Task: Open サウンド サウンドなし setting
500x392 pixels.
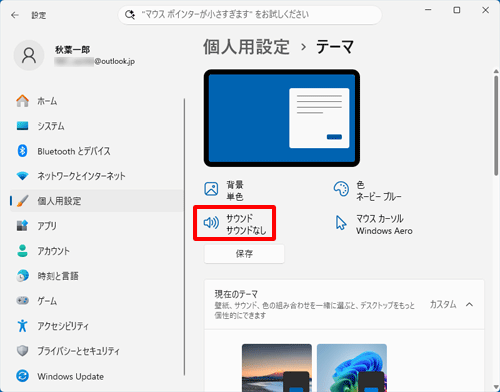Action: pyautogui.click(x=235, y=223)
